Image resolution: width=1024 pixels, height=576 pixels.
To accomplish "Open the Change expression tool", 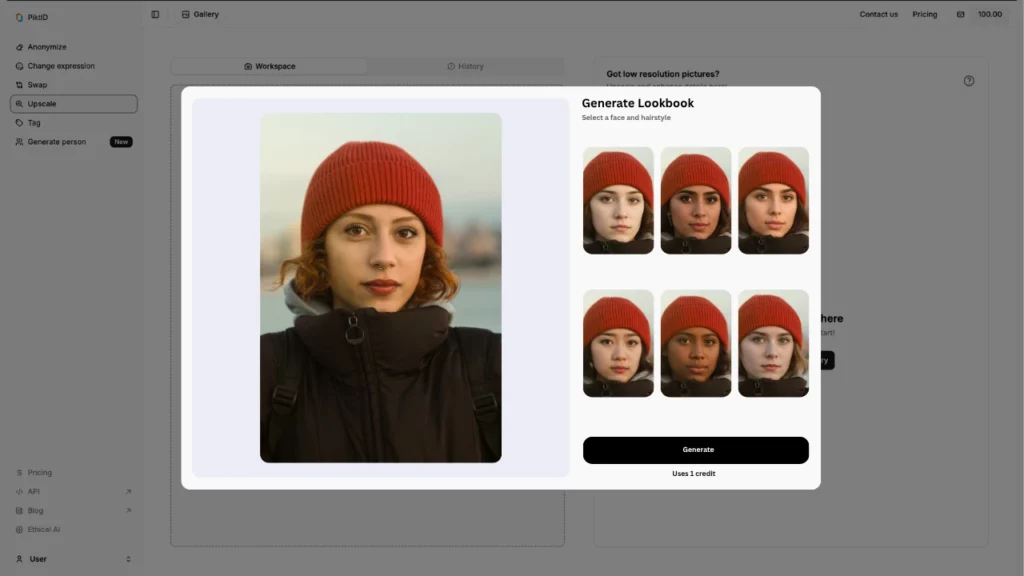I will coord(60,66).
